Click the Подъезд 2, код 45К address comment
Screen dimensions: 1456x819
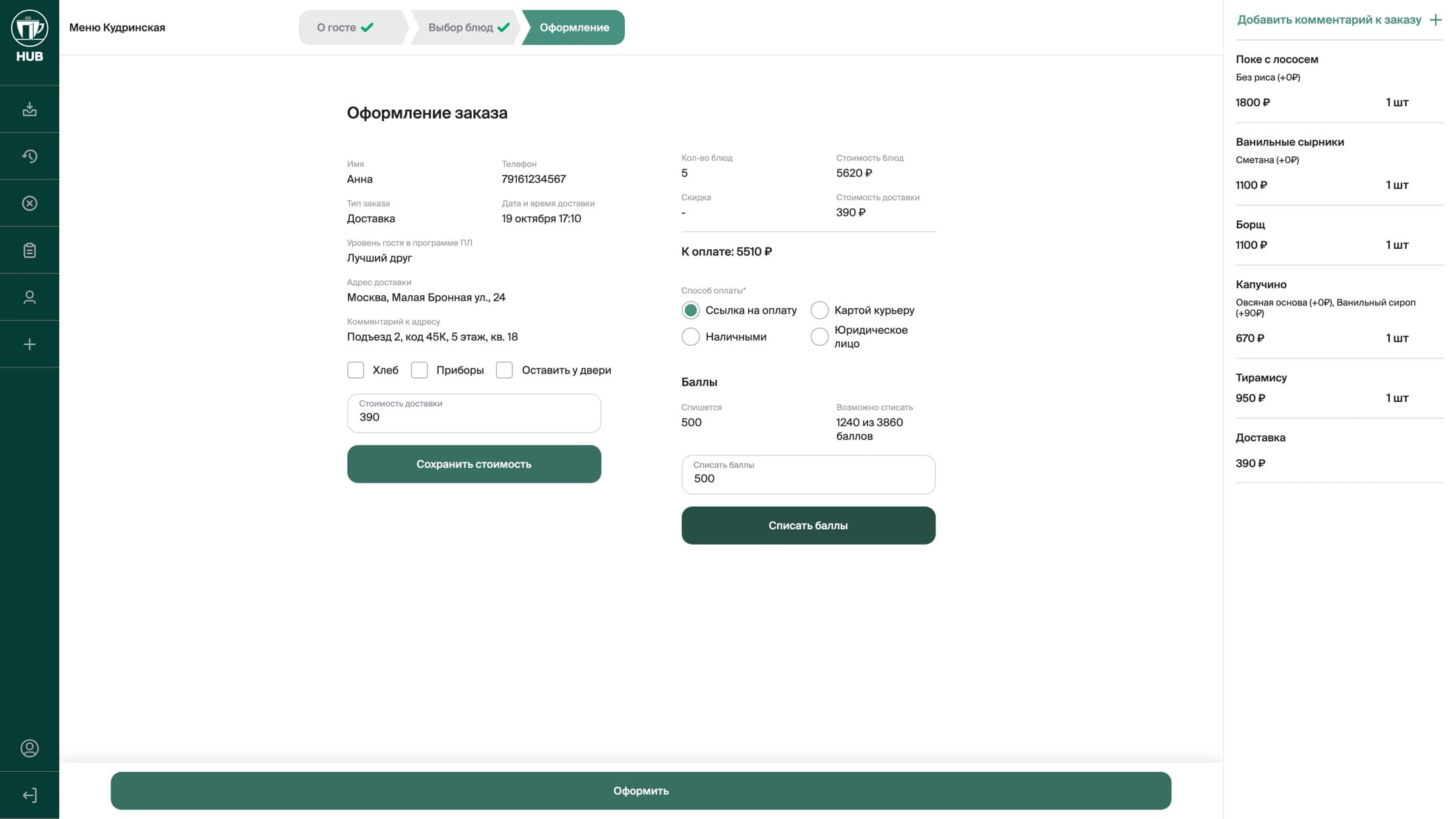coord(432,337)
